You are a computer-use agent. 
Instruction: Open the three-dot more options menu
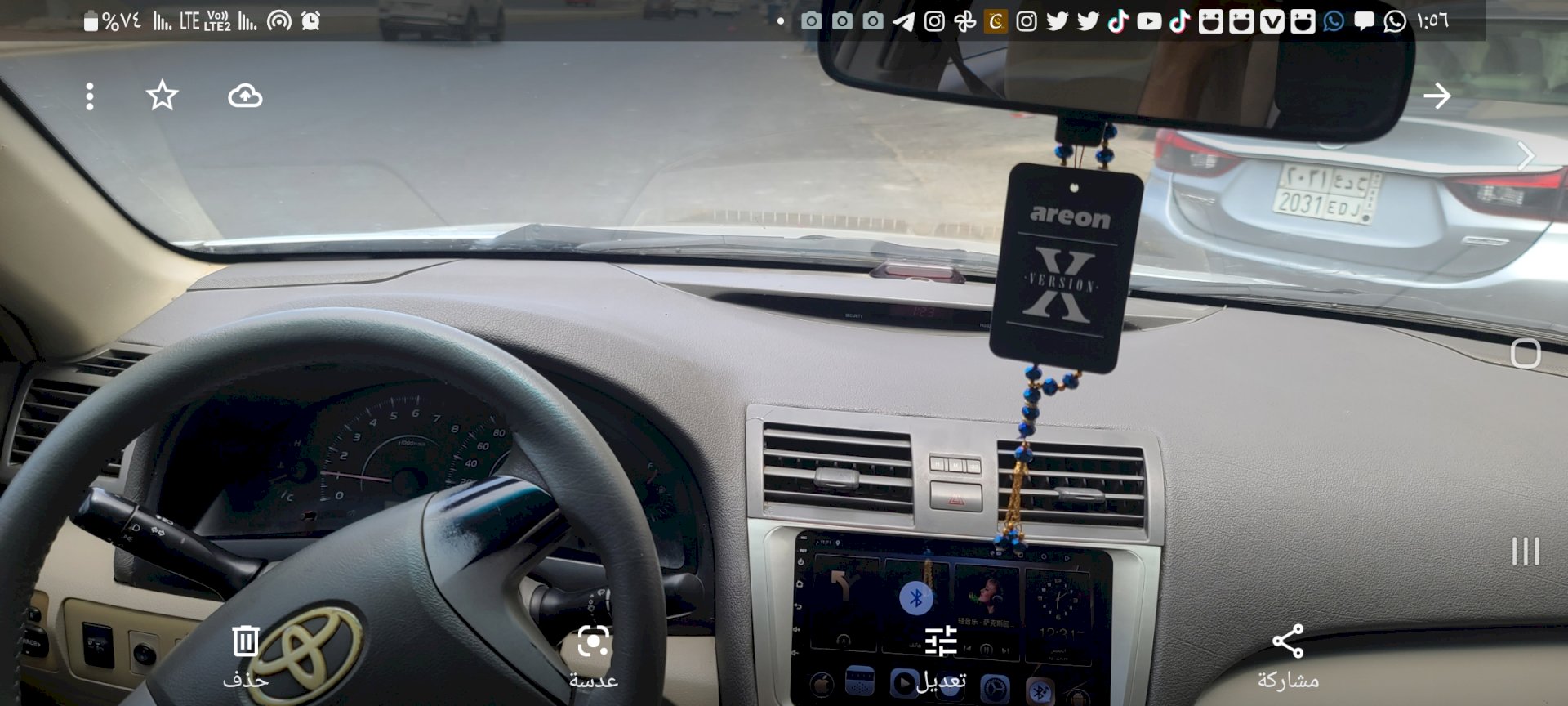pyautogui.click(x=90, y=96)
